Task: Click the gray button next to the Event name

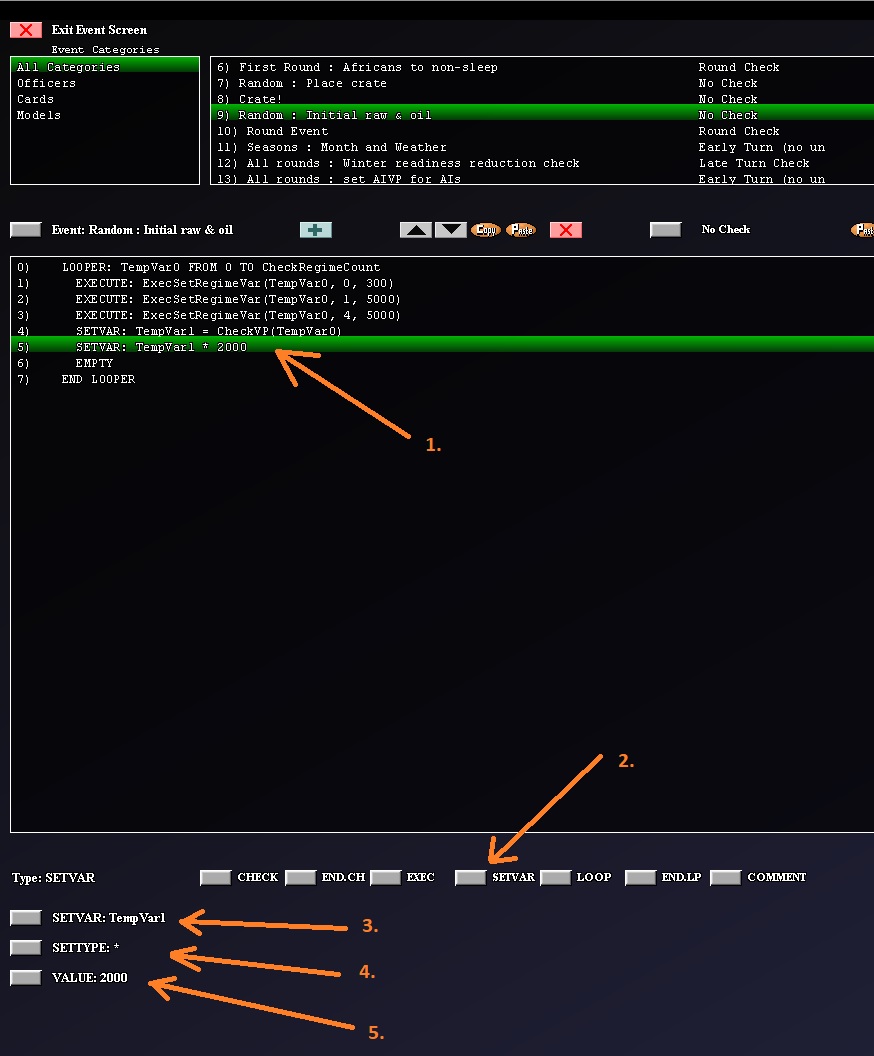Action: [x=26, y=230]
